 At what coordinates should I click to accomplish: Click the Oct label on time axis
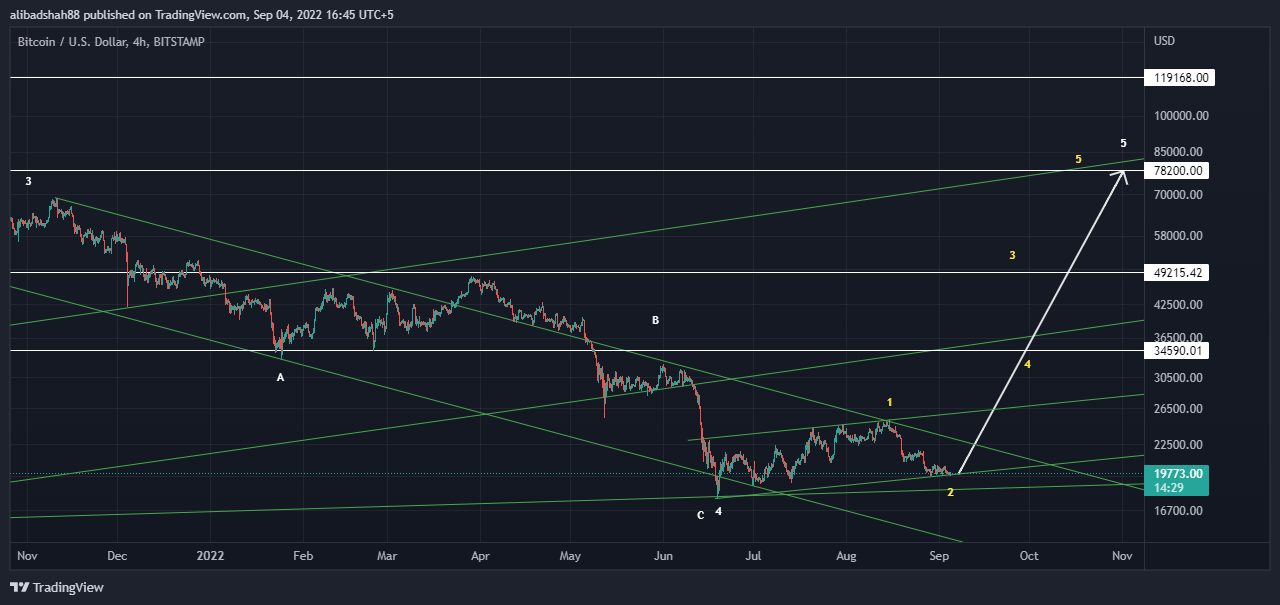point(1029,555)
